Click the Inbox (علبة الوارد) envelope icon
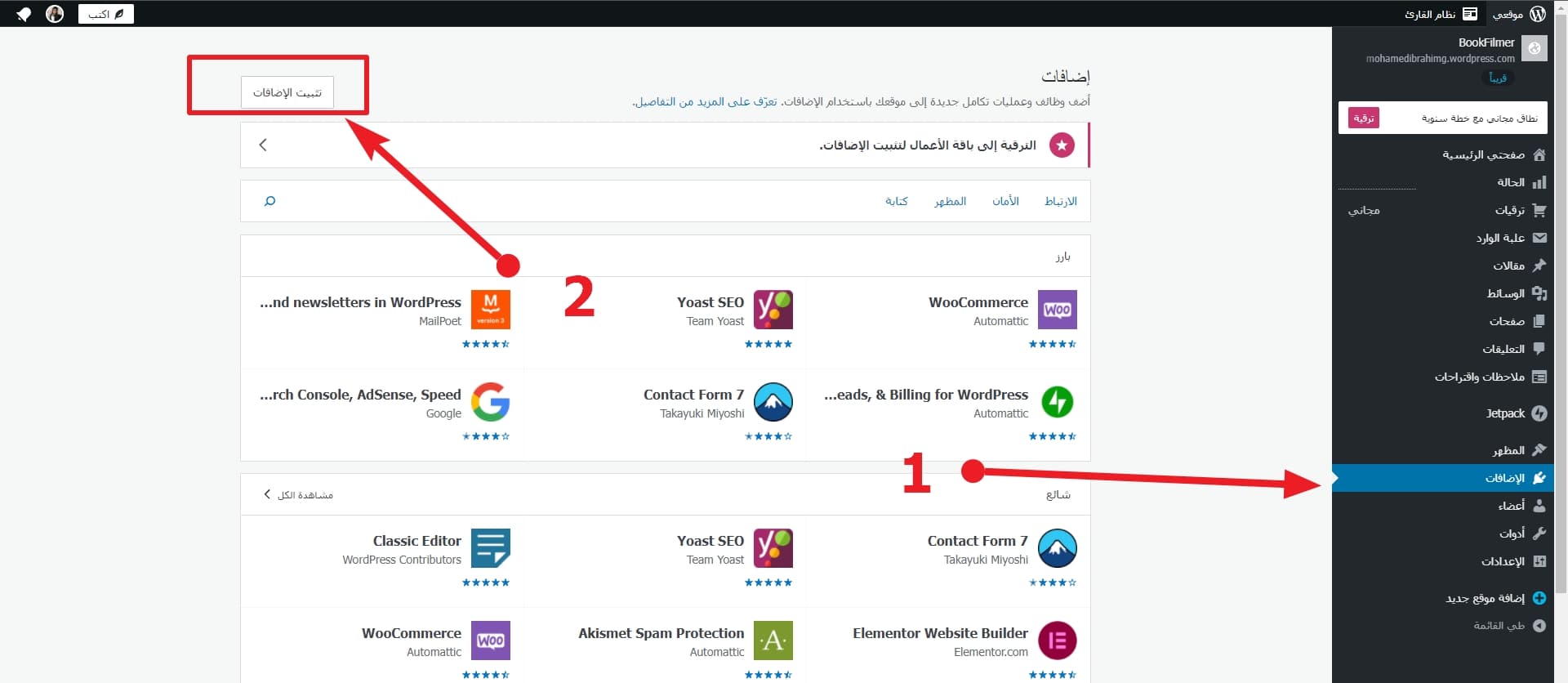The height and width of the screenshot is (683, 1568). click(1539, 238)
